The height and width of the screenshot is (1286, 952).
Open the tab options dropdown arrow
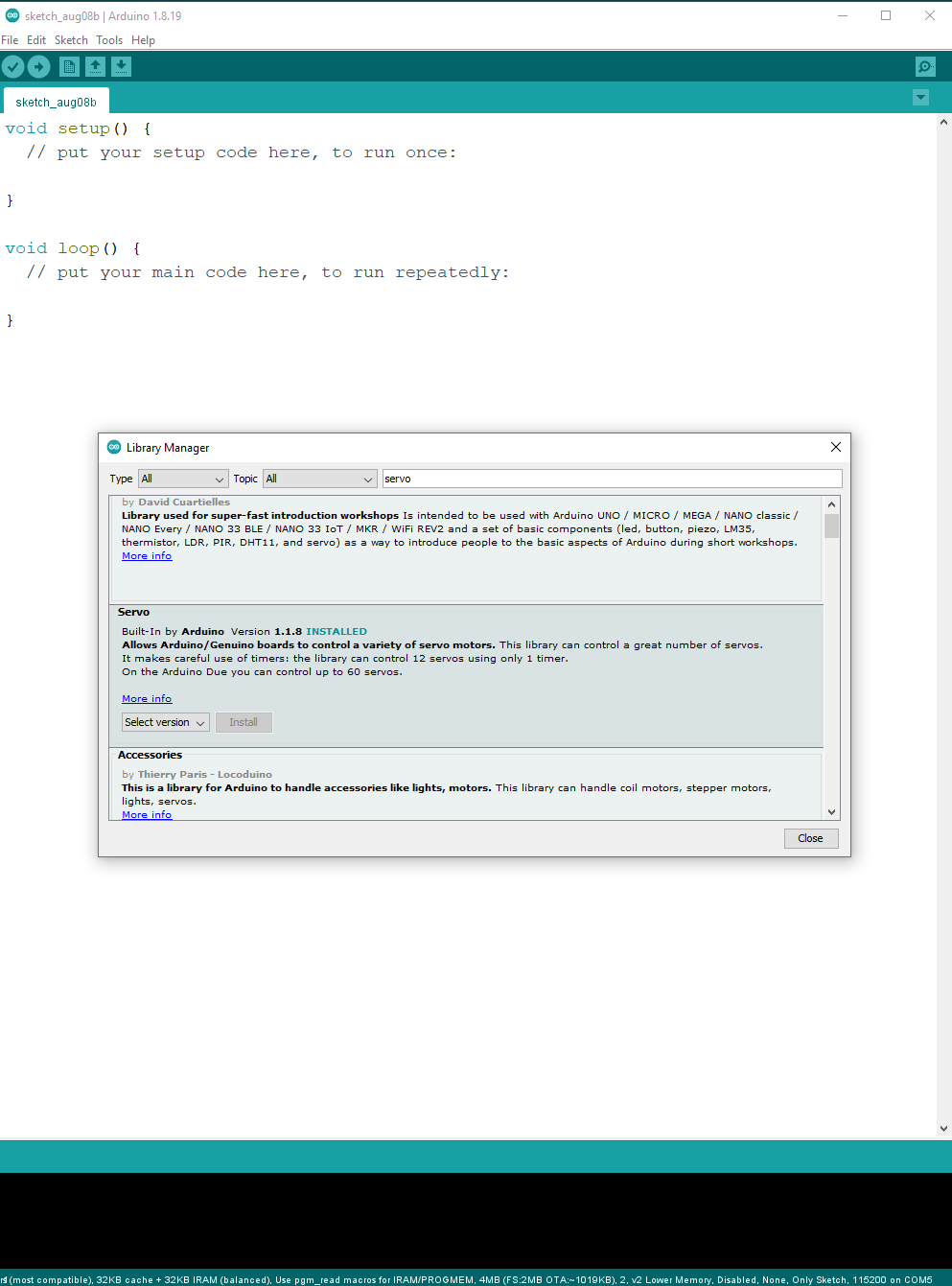[920, 98]
